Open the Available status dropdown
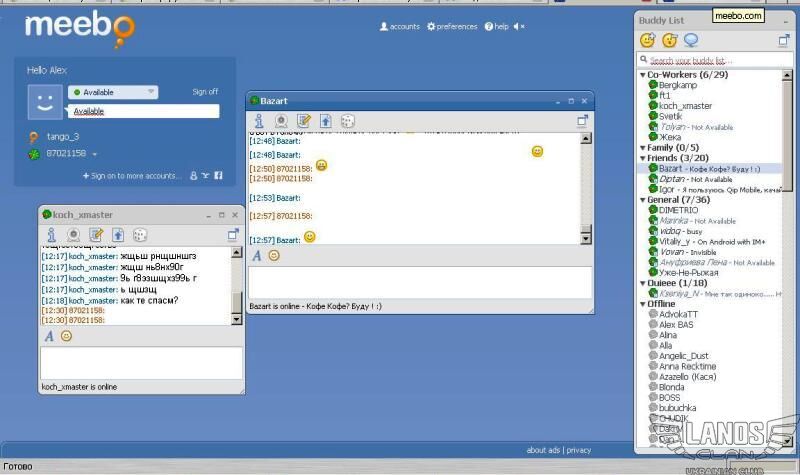This screenshot has height=475, width=800. [x=114, y=92]
